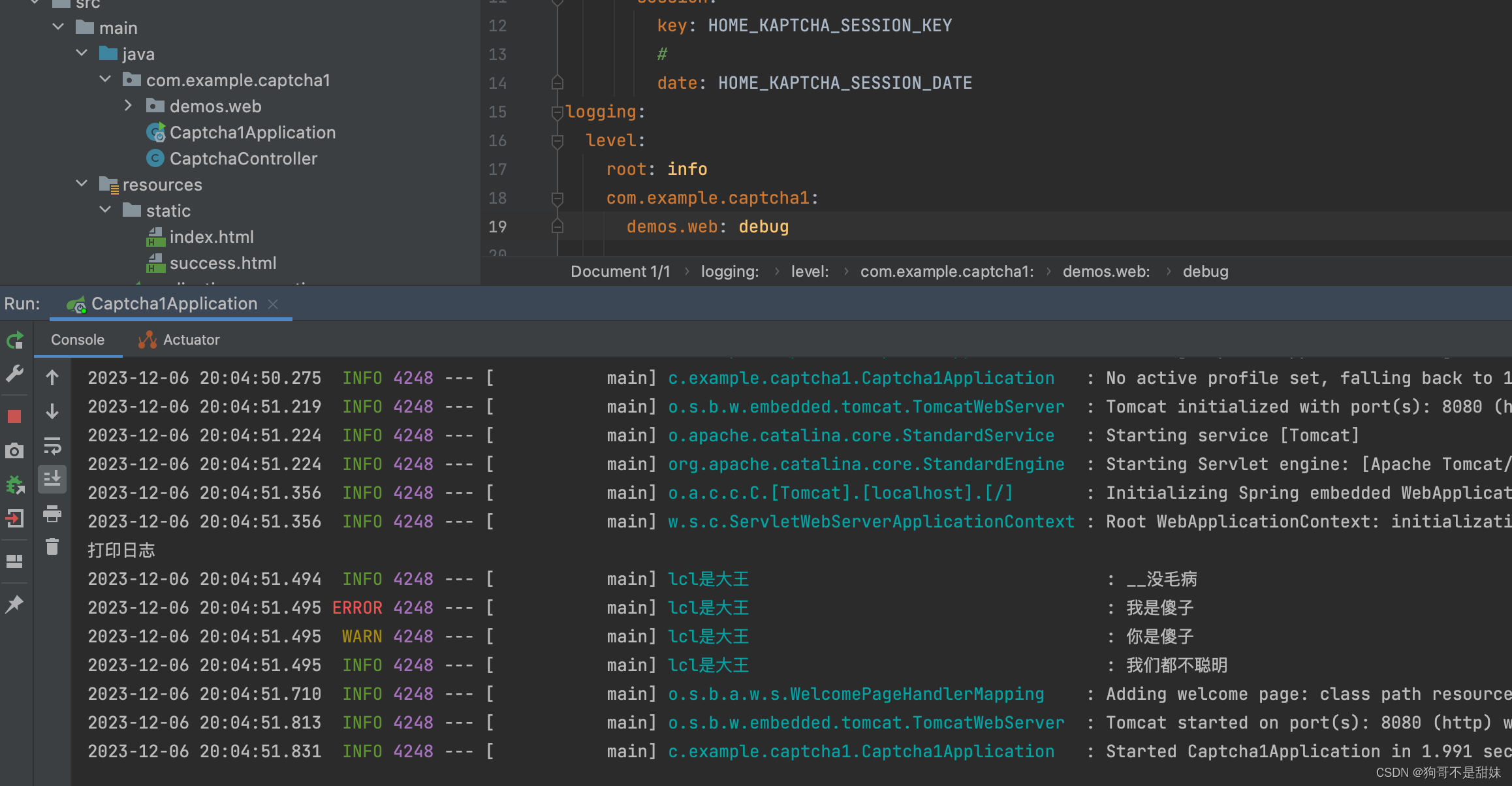
Task: Jump up the stack trace with the up arrow
Action: point(52,377)
